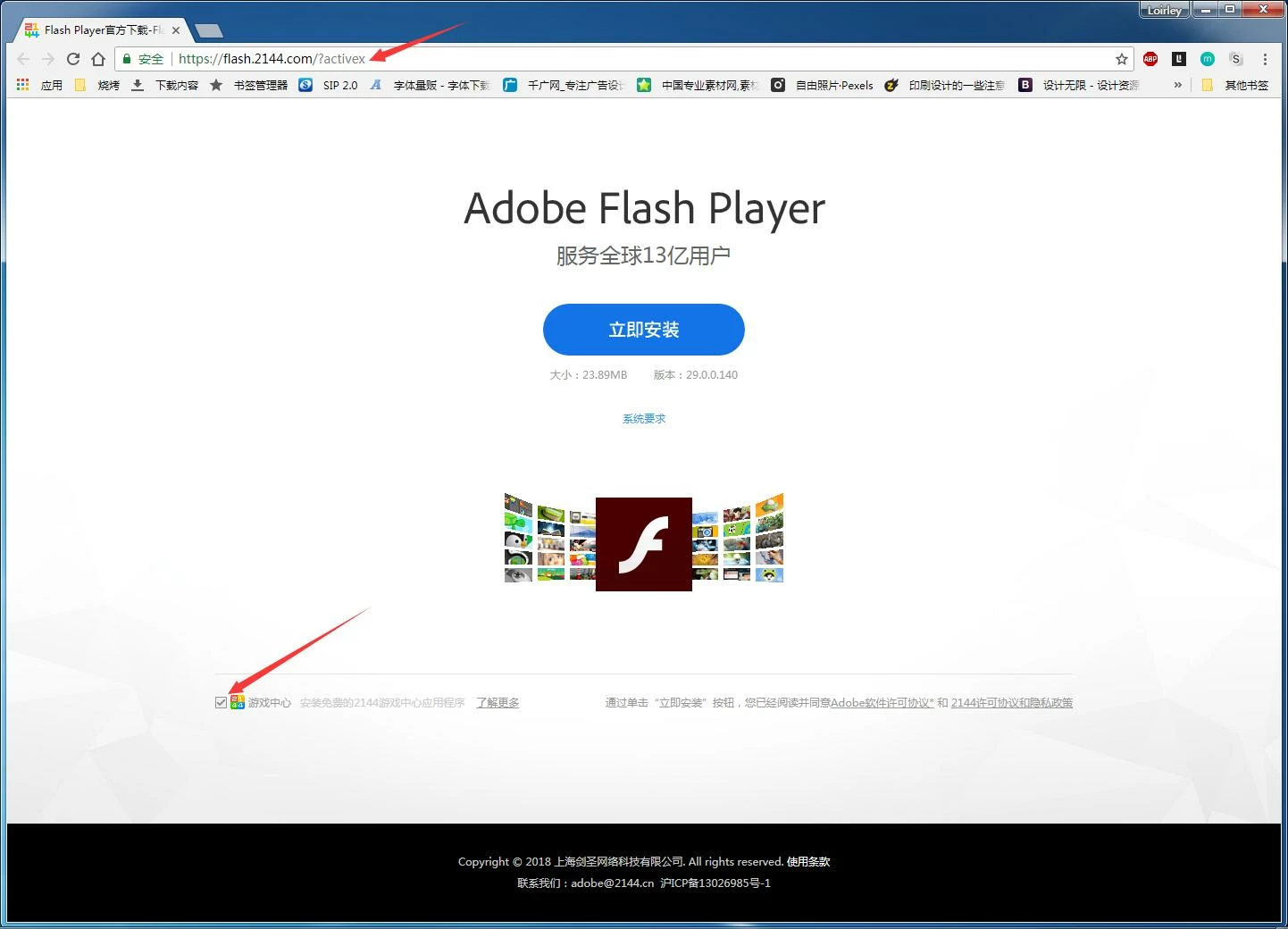Click the version text 29.0.0.140
1288x929 pixels.
tap(712, 375)
